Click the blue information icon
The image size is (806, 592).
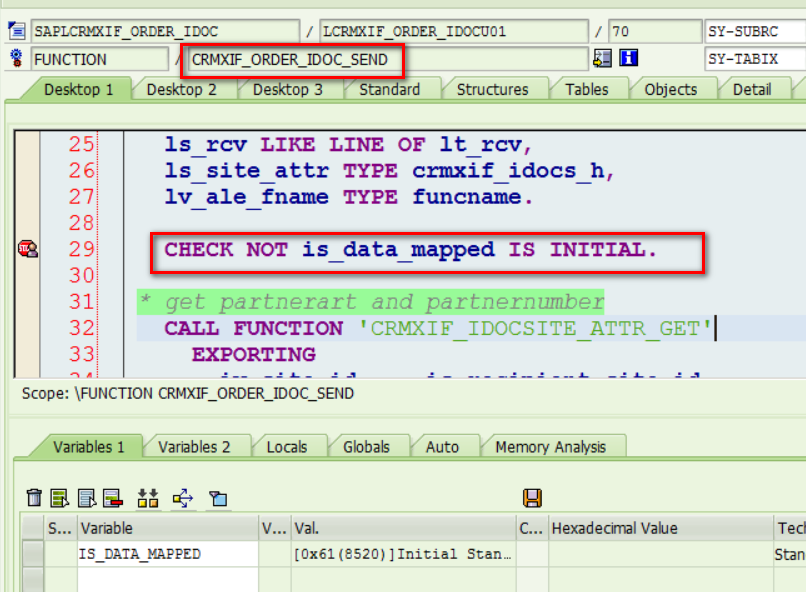coord(628,58)
